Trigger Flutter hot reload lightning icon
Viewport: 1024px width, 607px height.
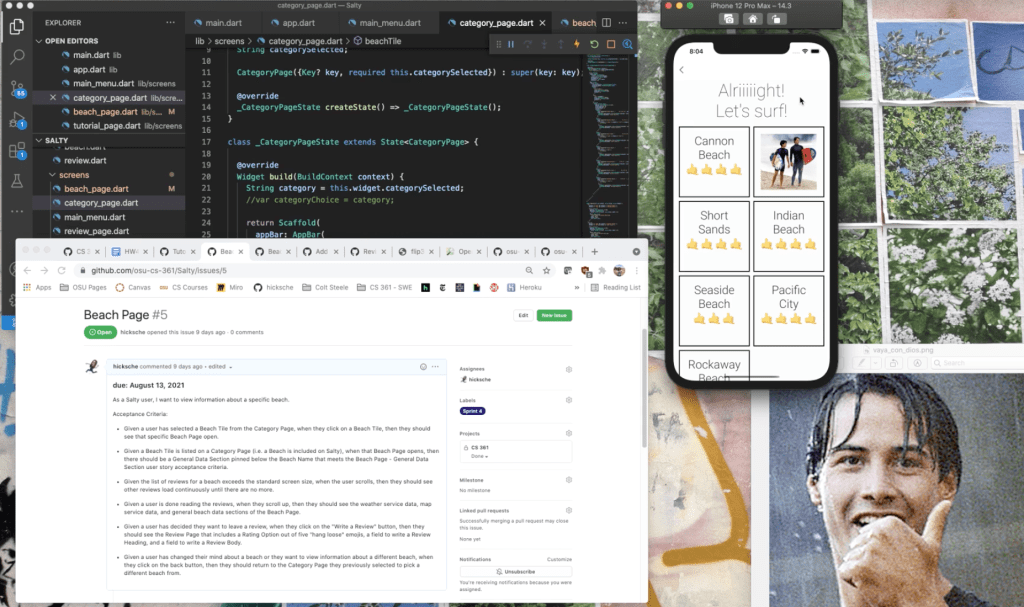click(x=577, y=44)
